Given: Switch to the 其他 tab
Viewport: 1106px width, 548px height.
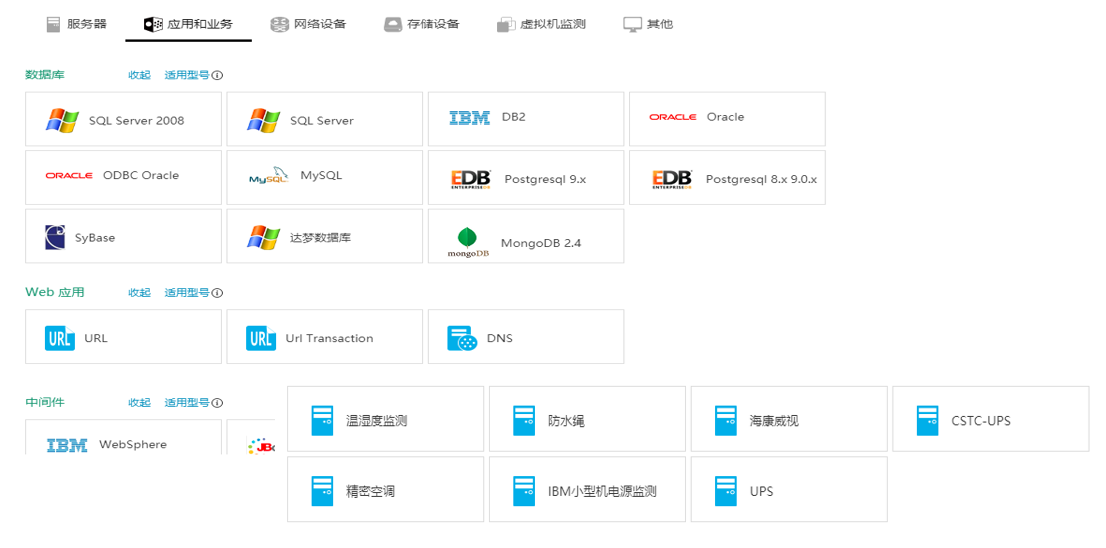Looking at the screenshot, I should point(648,24).
